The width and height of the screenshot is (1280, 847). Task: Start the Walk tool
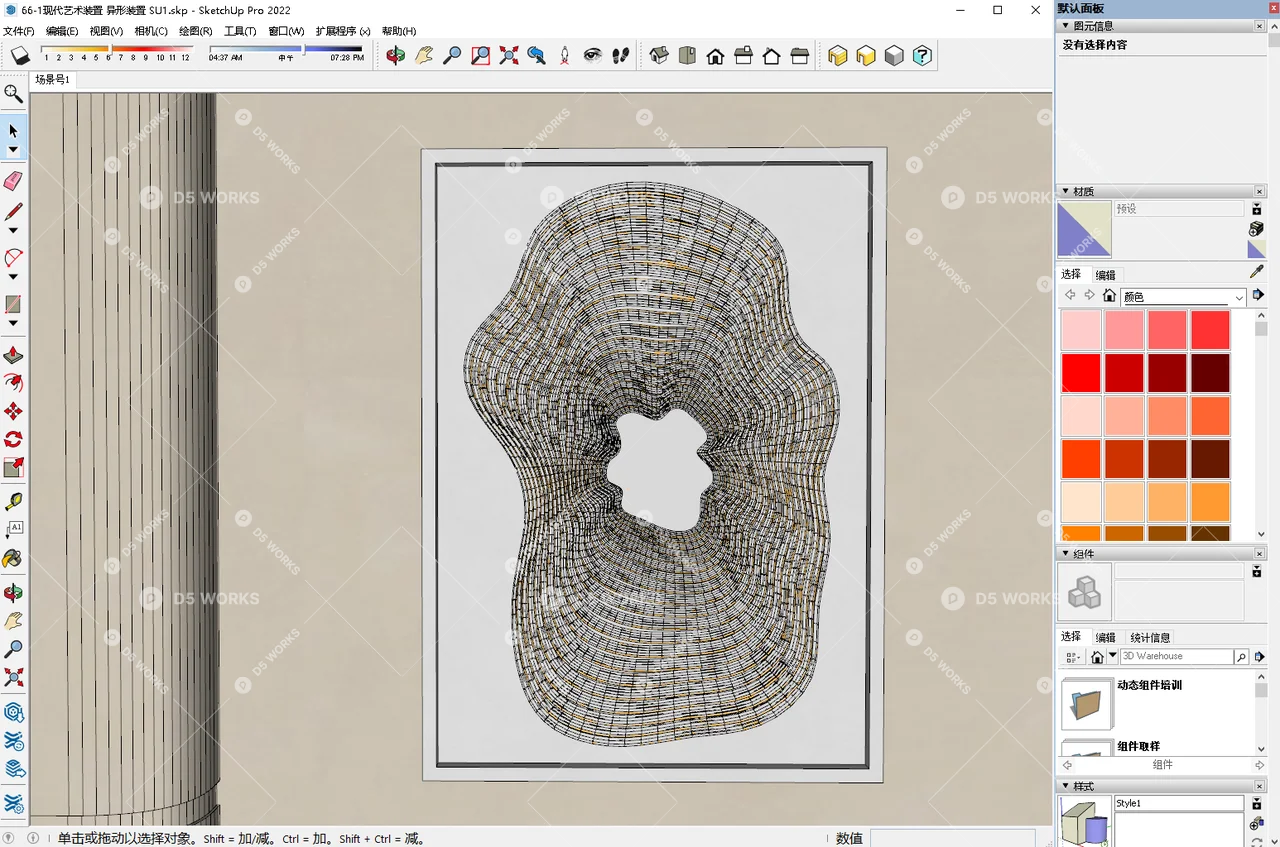coord(620,56)
